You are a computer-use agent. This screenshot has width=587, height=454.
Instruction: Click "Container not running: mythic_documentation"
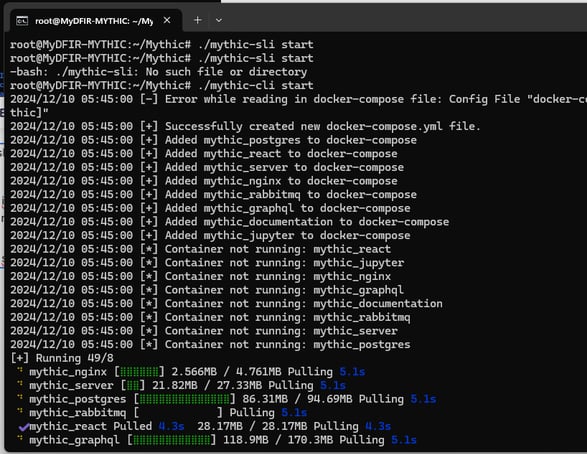tap(304, 304)
